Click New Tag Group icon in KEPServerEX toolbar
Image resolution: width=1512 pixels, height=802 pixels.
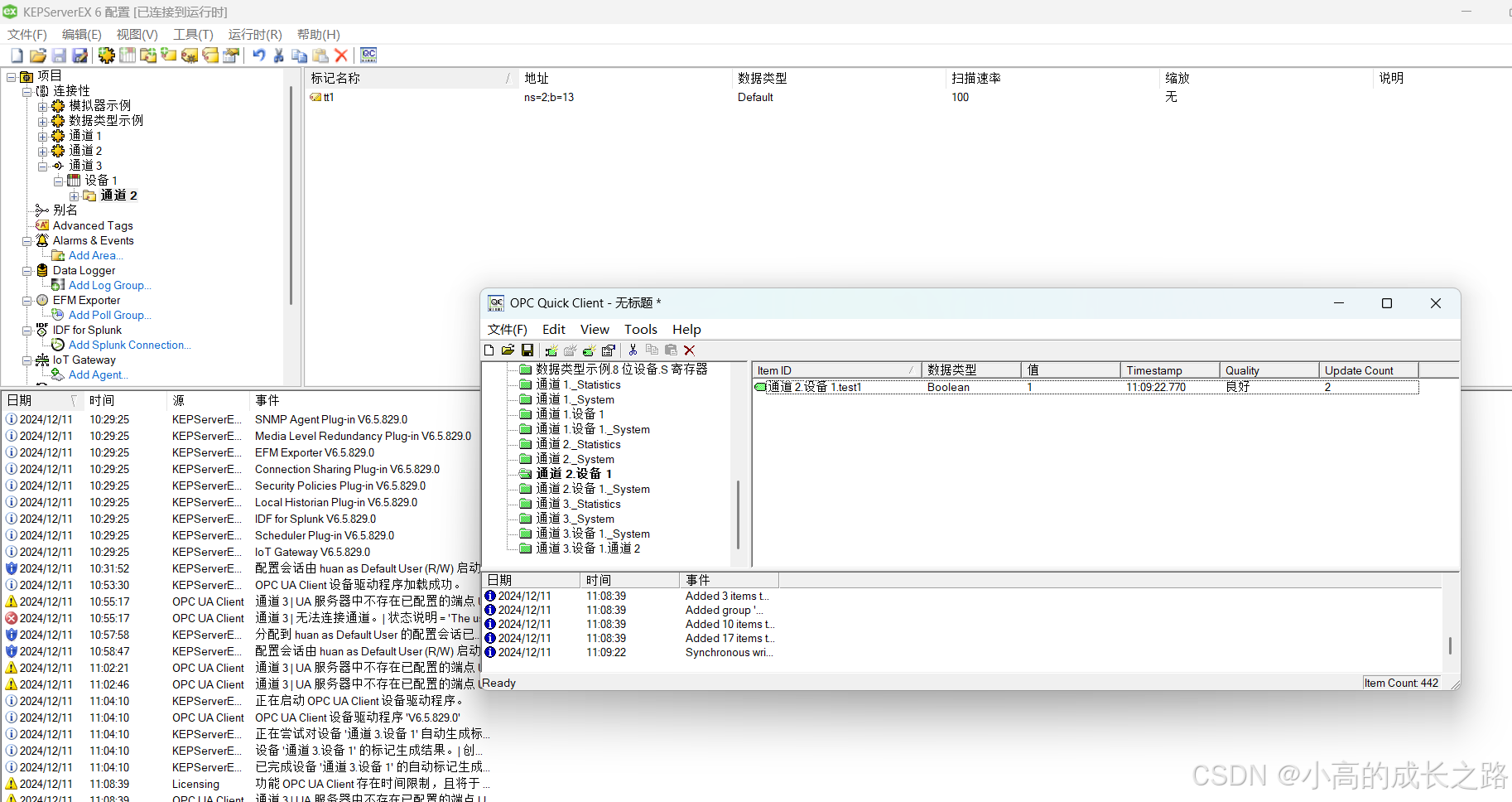click(x=148, y=56)
